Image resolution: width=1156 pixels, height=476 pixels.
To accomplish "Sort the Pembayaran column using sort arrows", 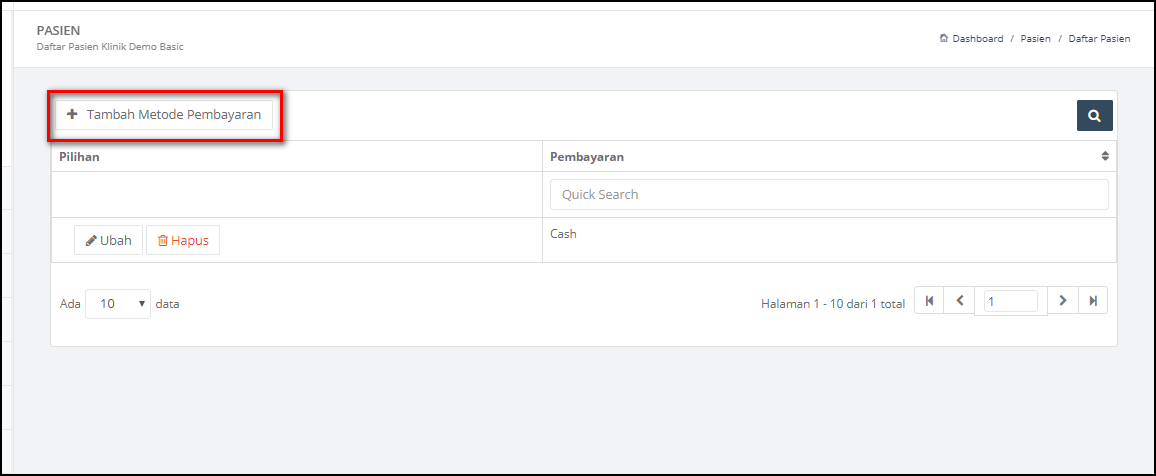I will (x=1105, y=156).
